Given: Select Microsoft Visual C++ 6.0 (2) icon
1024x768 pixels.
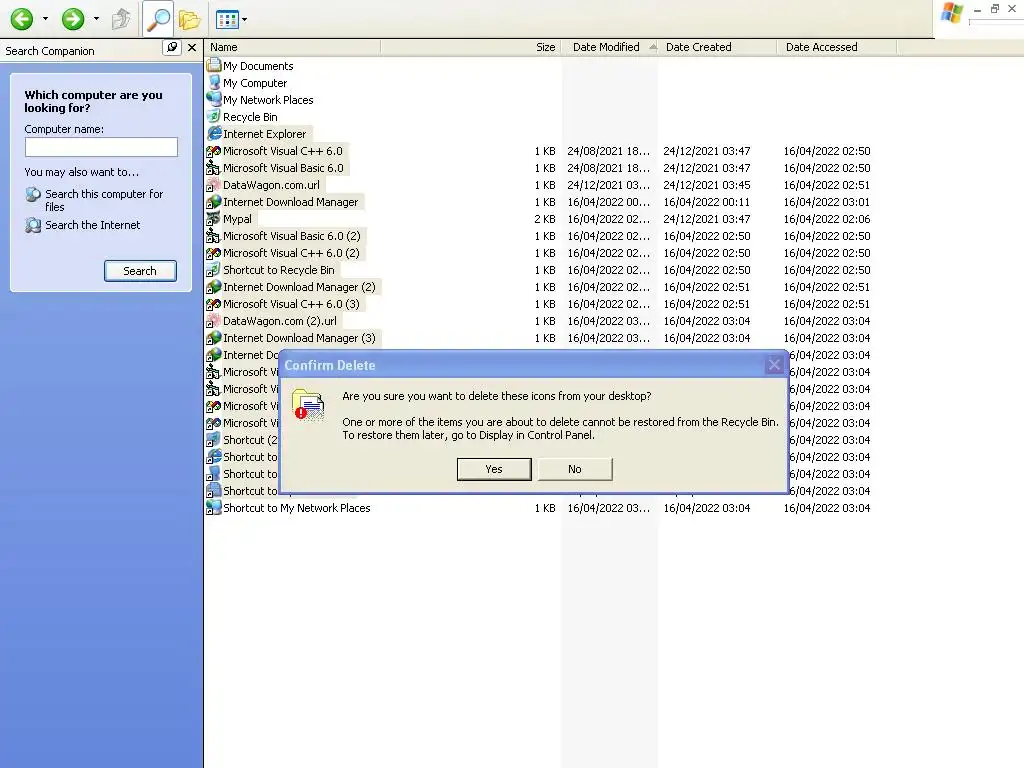Looking at the screenshot, I should click(x=214, y=253).
